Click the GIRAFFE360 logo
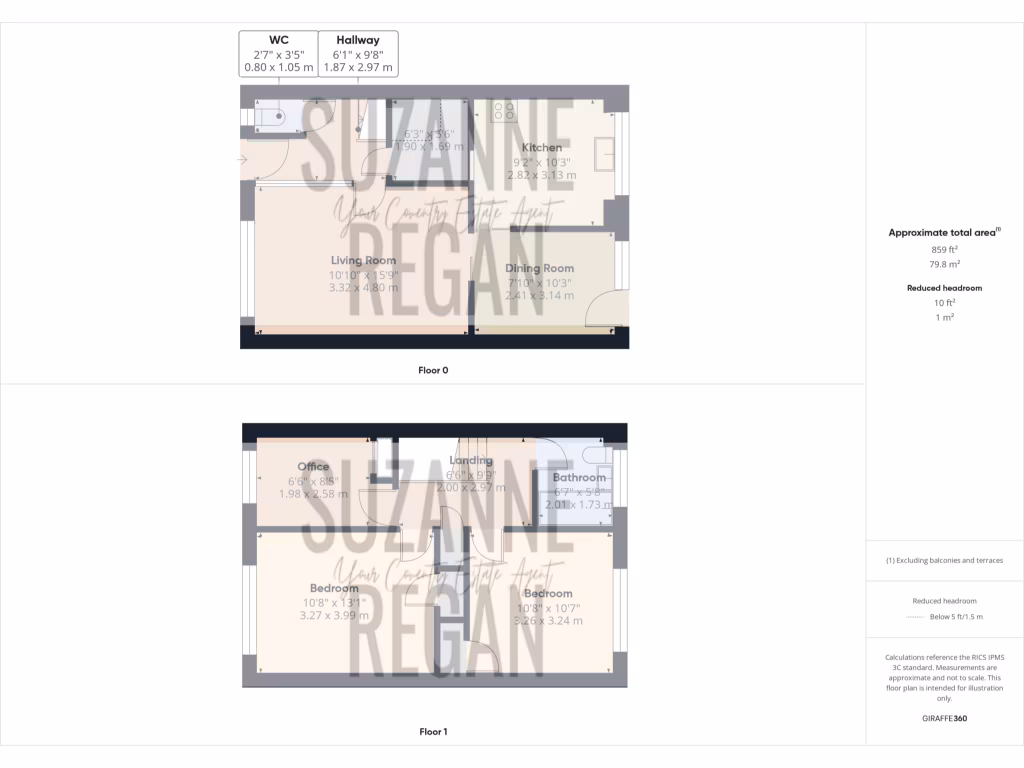 (944, 718)
